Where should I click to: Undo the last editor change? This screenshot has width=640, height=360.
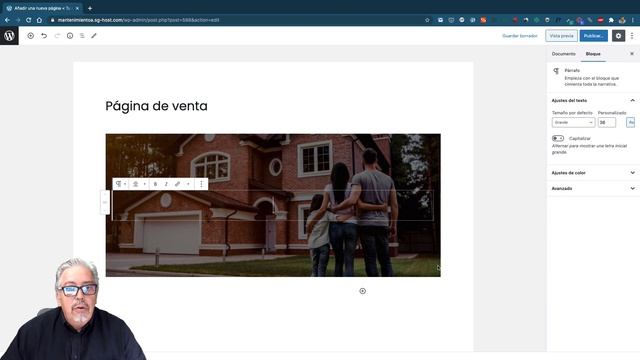coord(44,36)
